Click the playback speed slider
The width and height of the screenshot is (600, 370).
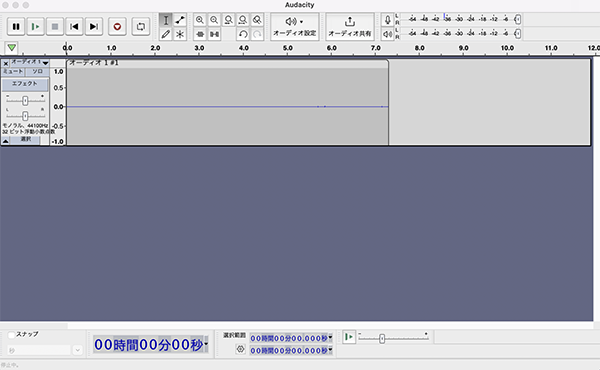(393, 338)
